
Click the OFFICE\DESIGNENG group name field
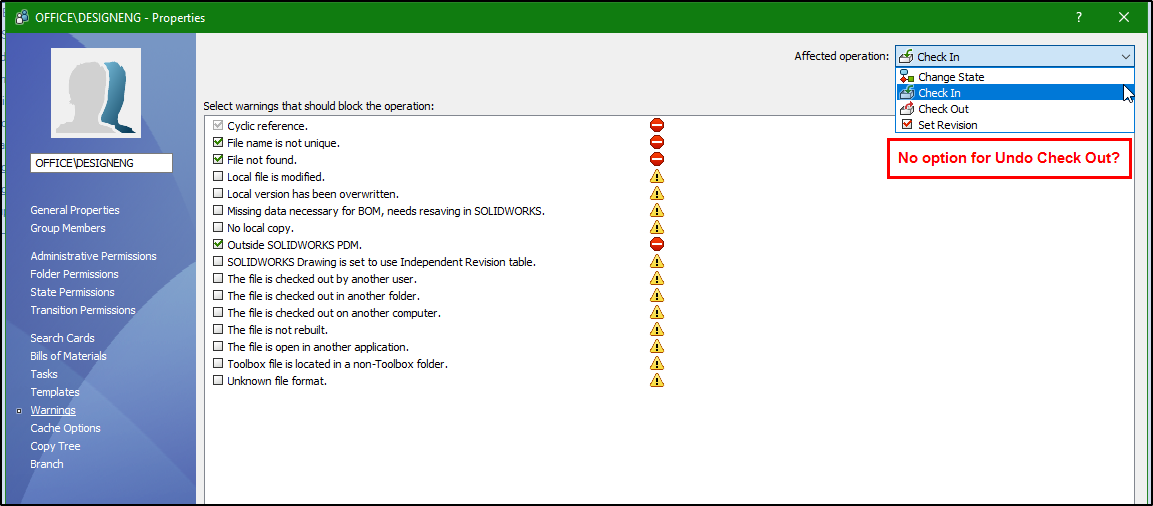coord(101,163)
